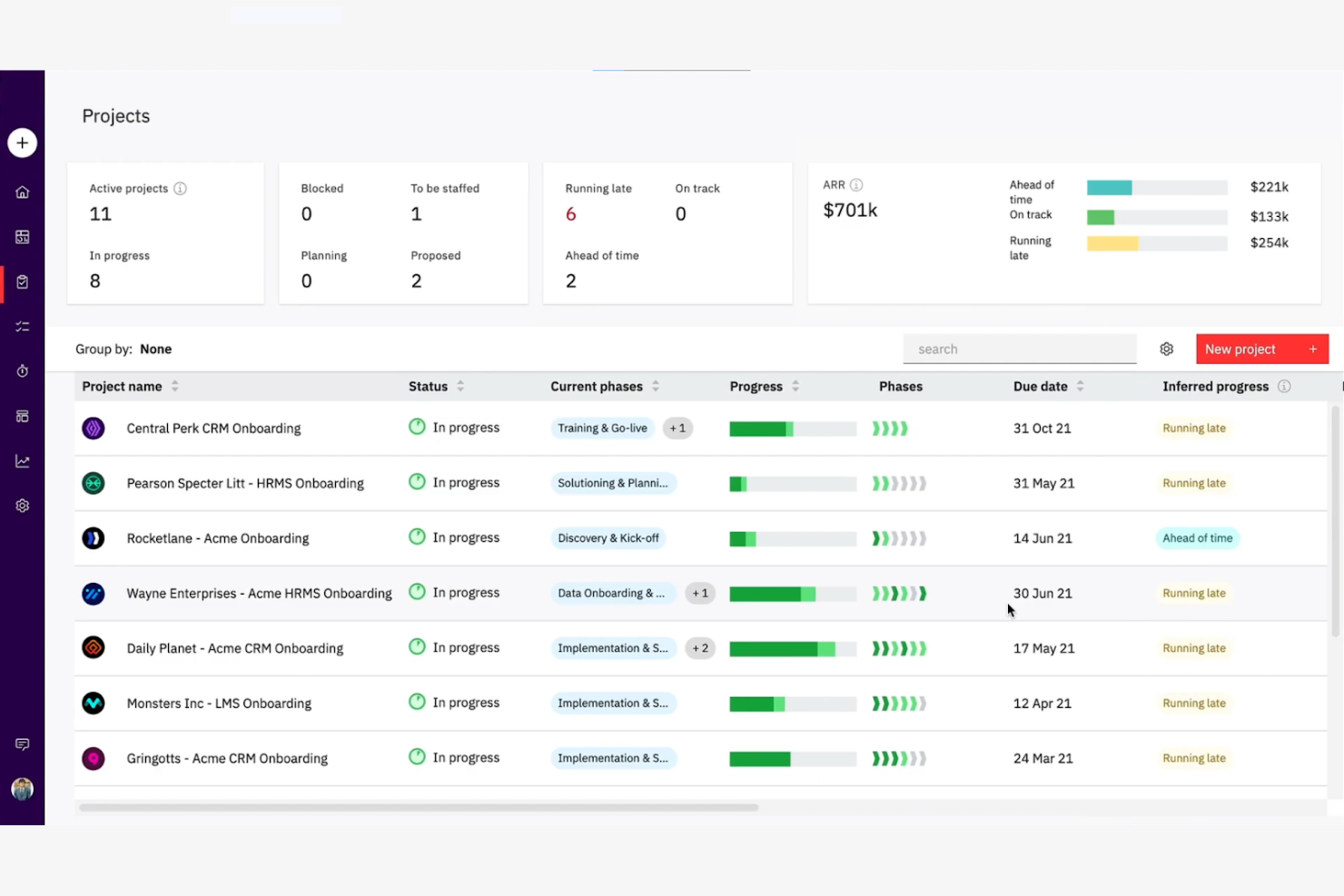Click the Running late yellow ARR bar
Image resolution: width=1344 pixels, height=896 pixels.
[x=1157, y=243]
